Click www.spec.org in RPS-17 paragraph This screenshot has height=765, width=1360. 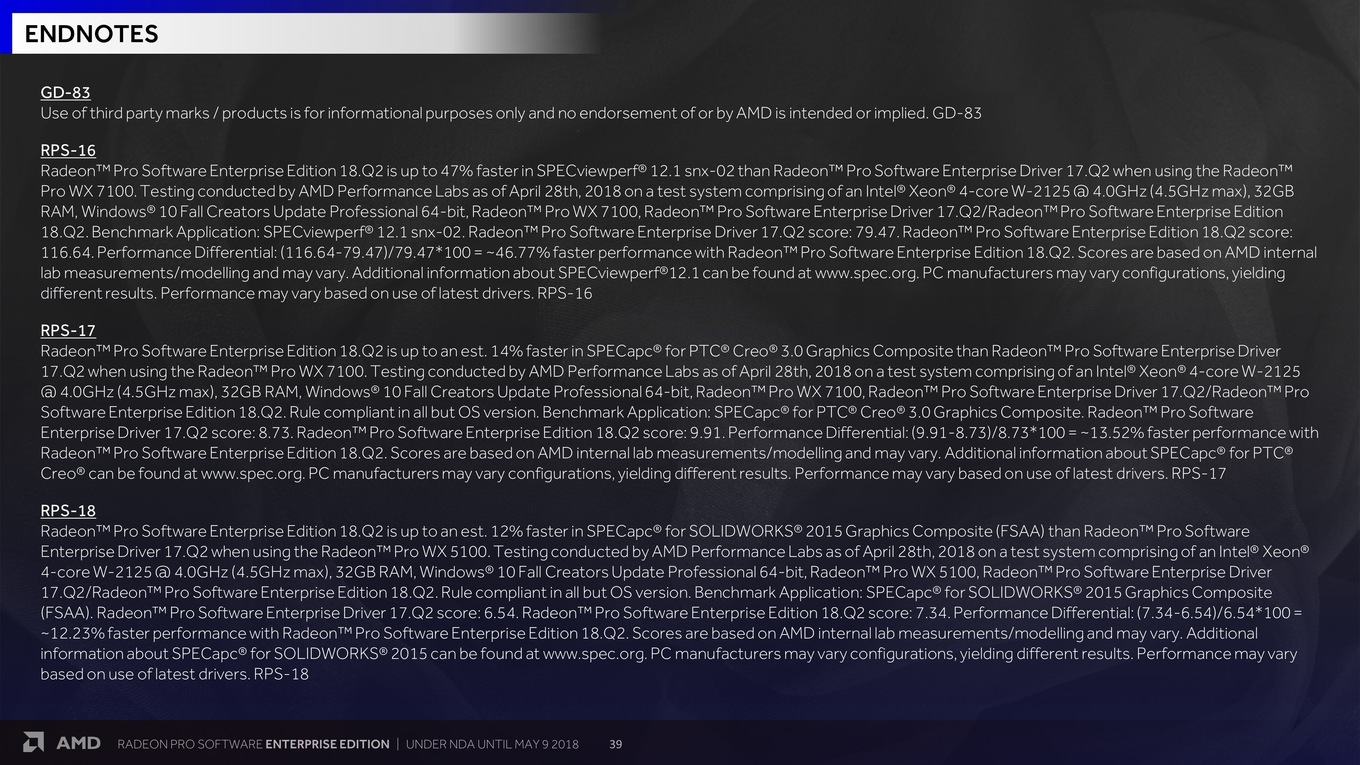[252, 473]
